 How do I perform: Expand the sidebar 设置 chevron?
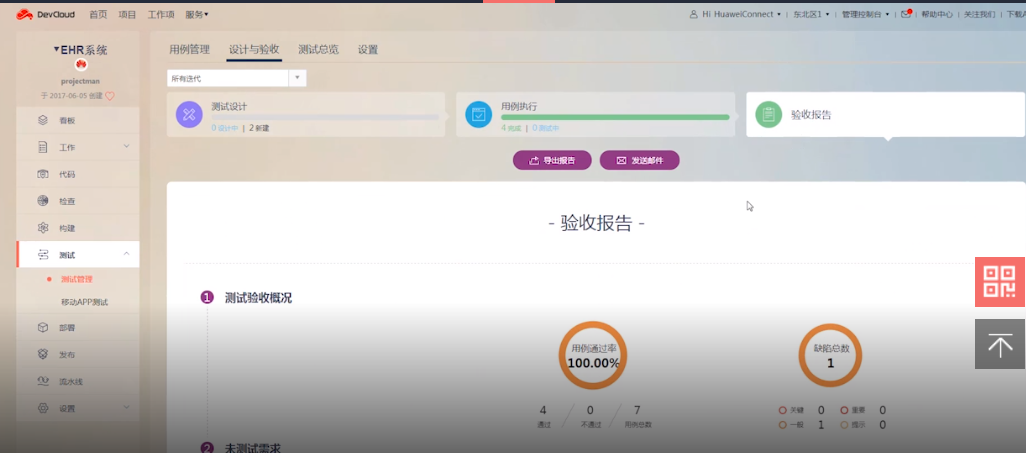(126, 407)
